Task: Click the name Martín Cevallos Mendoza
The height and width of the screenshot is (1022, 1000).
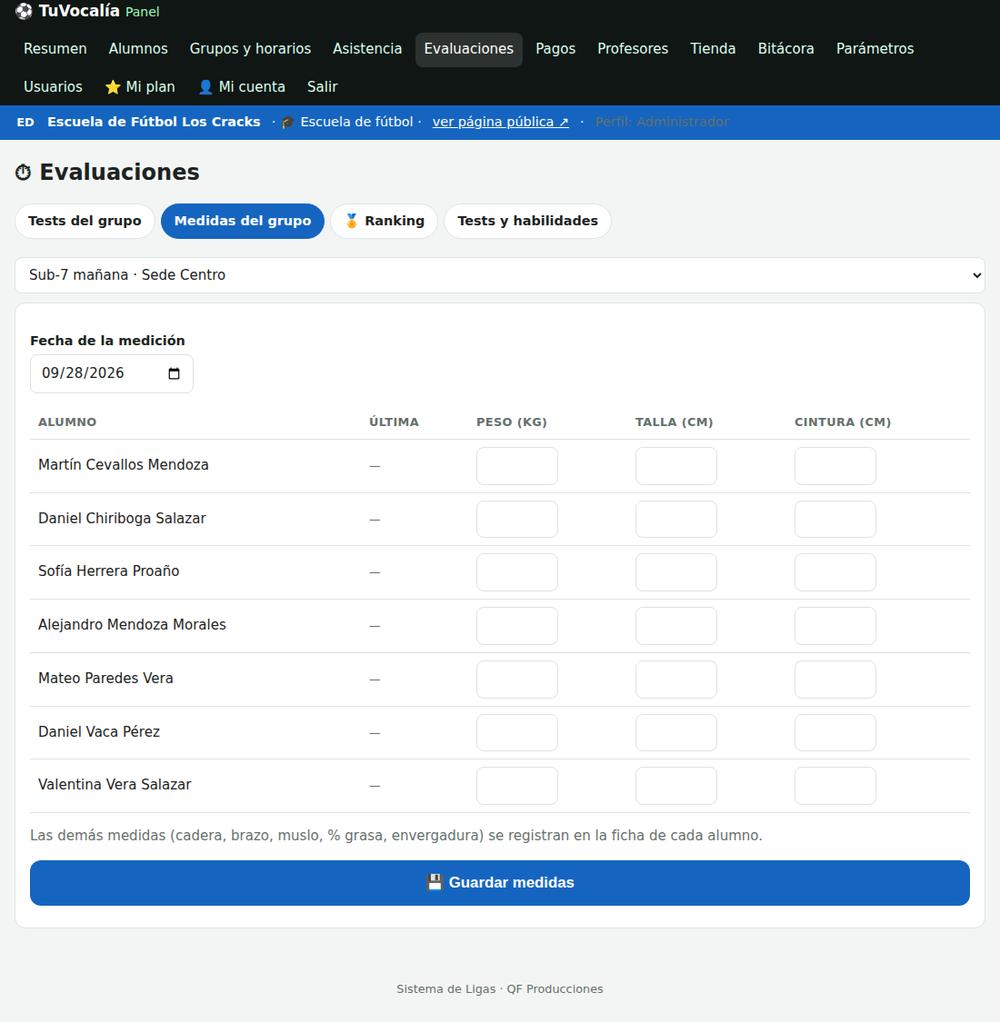Action: coord(123,465)
